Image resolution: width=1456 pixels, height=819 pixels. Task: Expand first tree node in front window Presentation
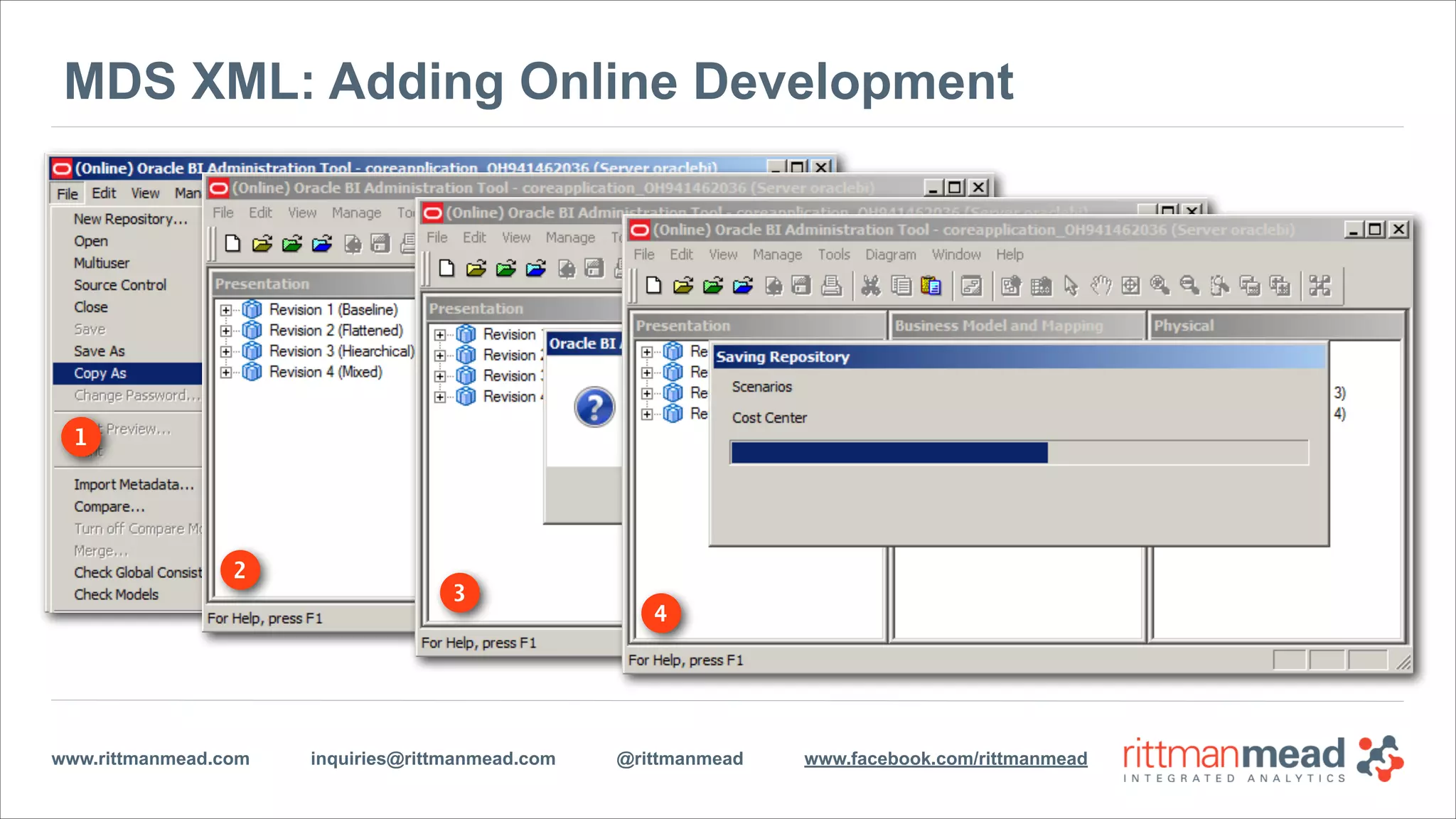coord(647,352)
